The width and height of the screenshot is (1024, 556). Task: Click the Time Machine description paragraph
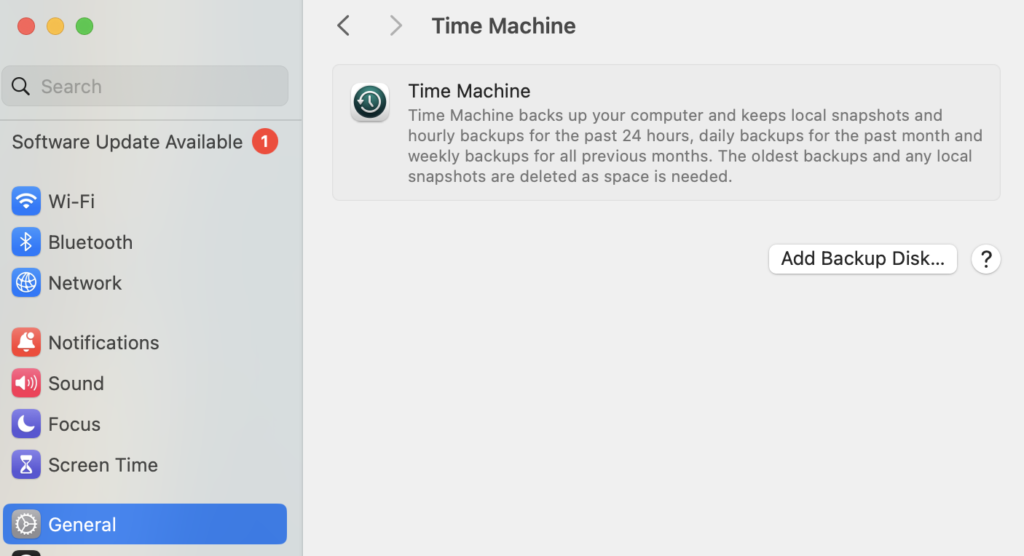tap(695, 146)
